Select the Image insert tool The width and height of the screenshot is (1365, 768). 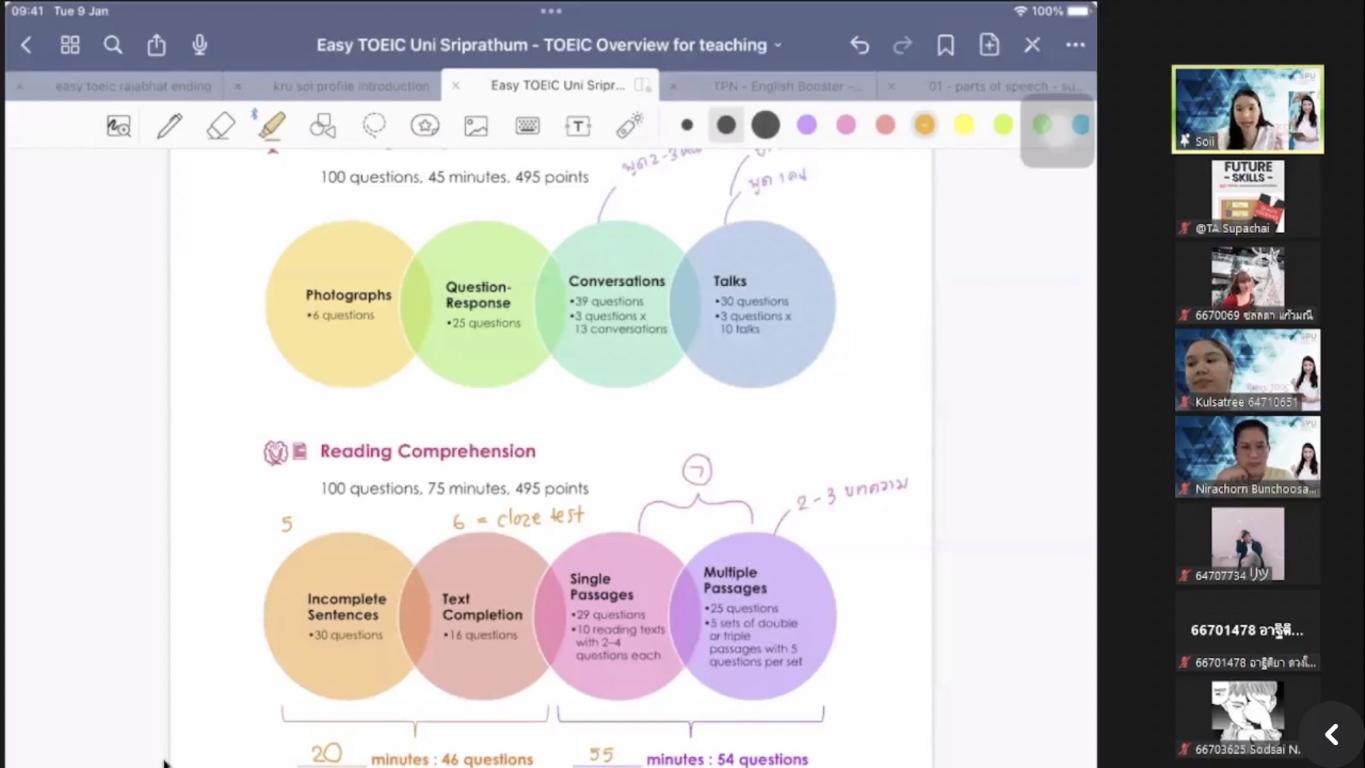(476, 126)
